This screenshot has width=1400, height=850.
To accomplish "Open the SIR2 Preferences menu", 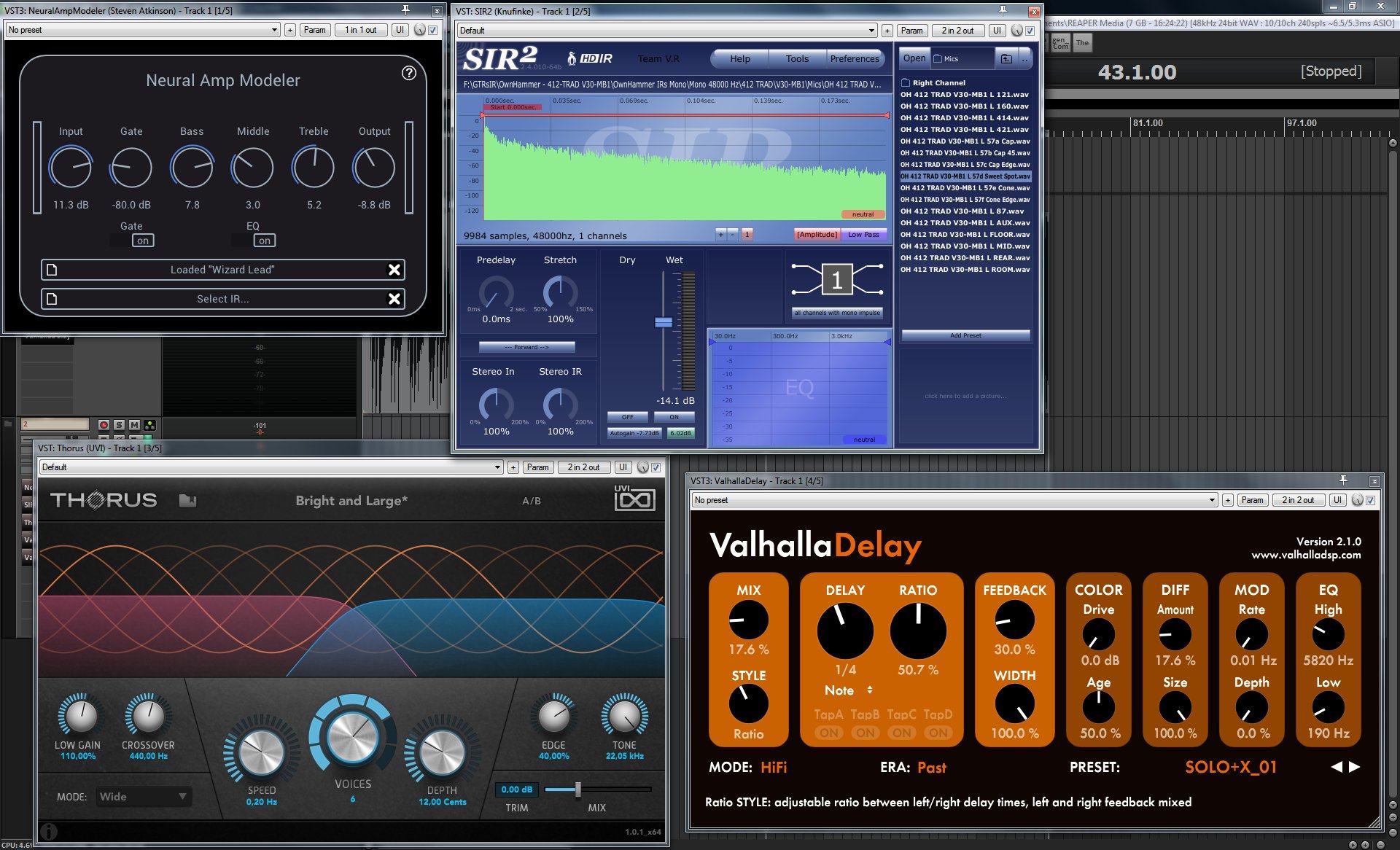I will (854, 59).
